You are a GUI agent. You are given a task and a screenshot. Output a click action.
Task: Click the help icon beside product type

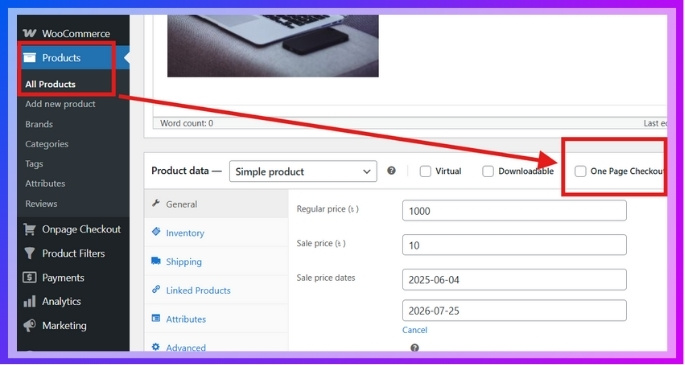[391, 171]
